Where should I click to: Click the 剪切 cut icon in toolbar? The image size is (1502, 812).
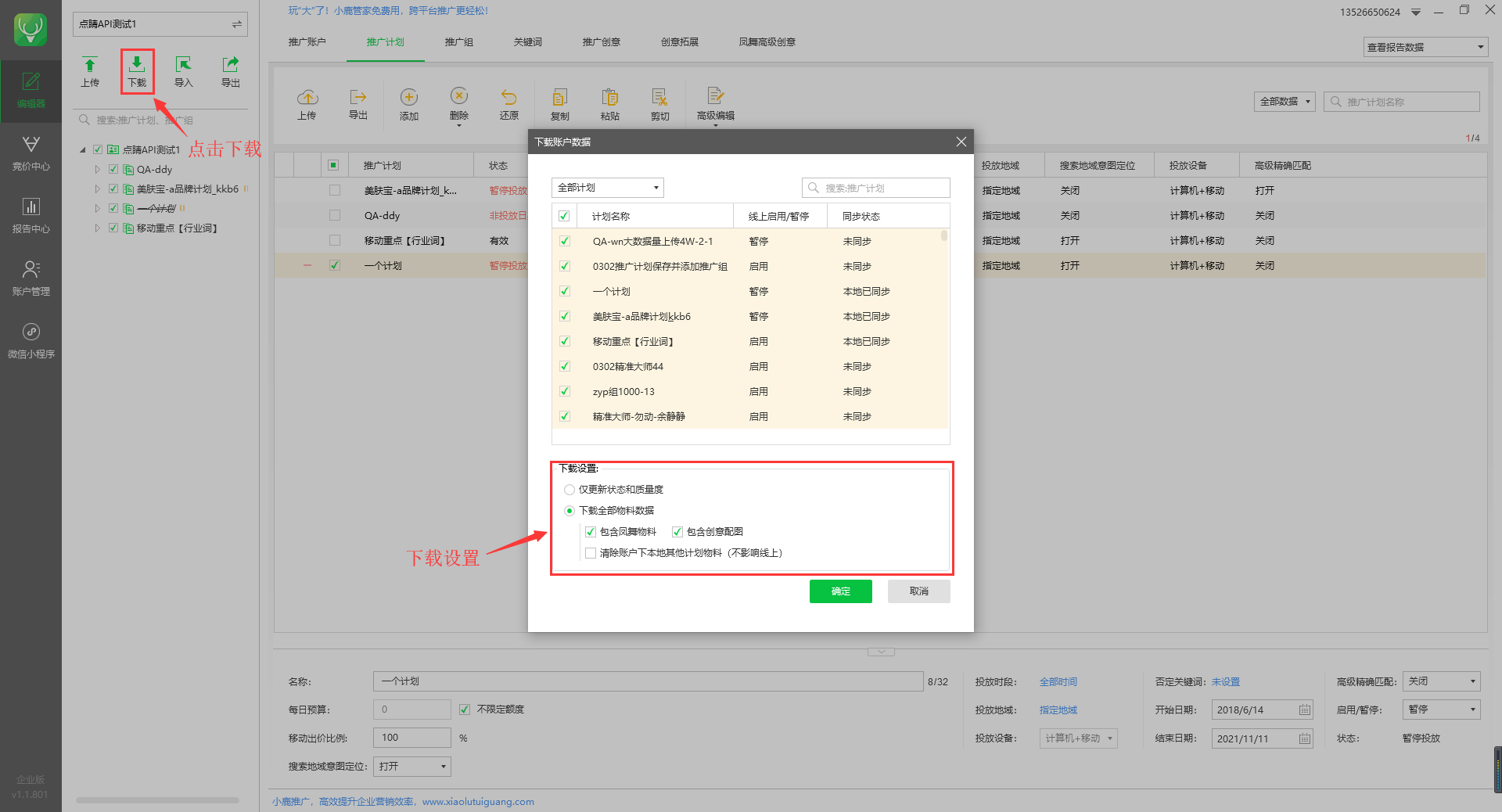point(660,104)
